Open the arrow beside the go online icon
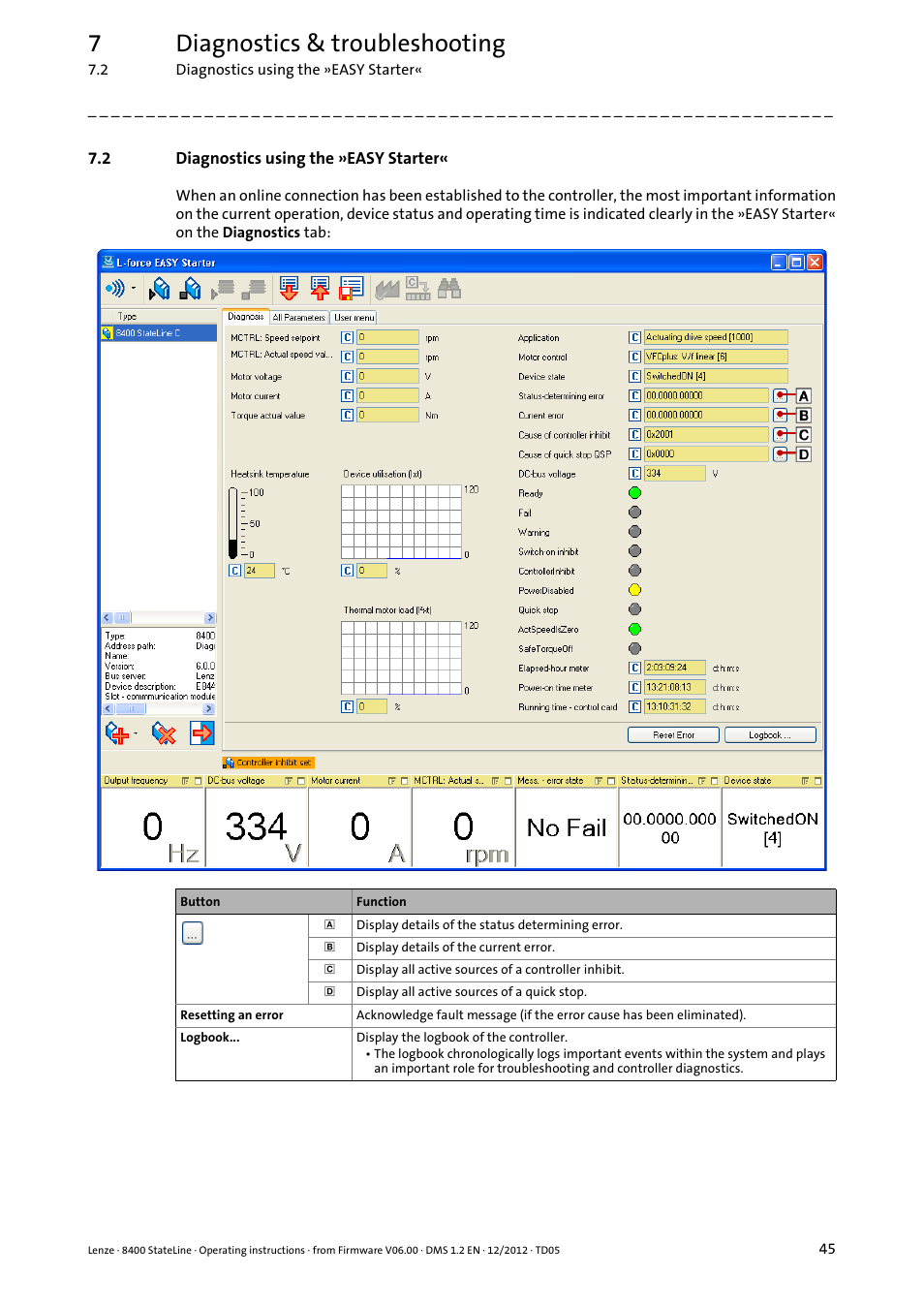The image size is (924, 1308). (134, 289)
